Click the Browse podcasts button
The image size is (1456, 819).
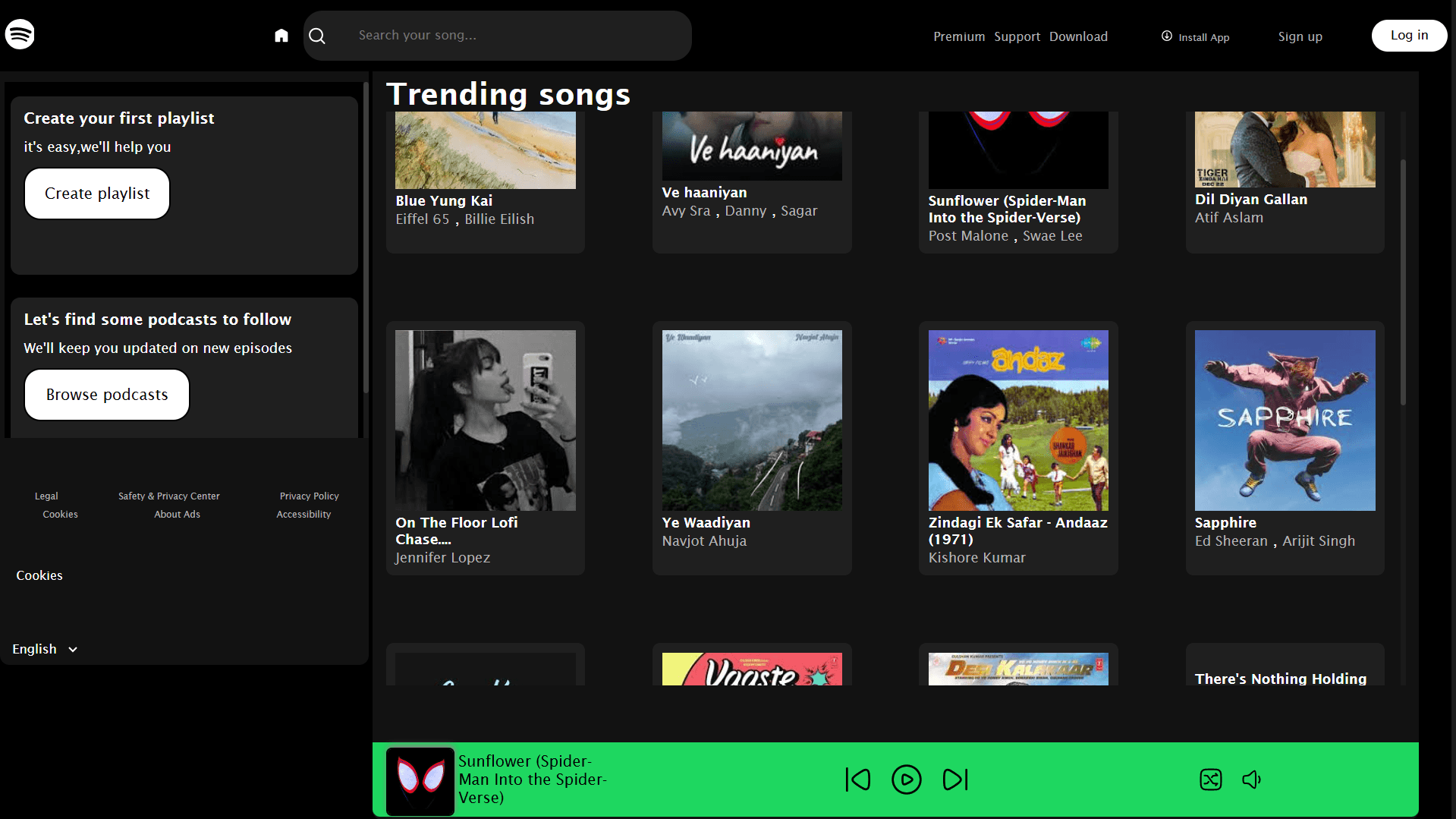[106, 394]
